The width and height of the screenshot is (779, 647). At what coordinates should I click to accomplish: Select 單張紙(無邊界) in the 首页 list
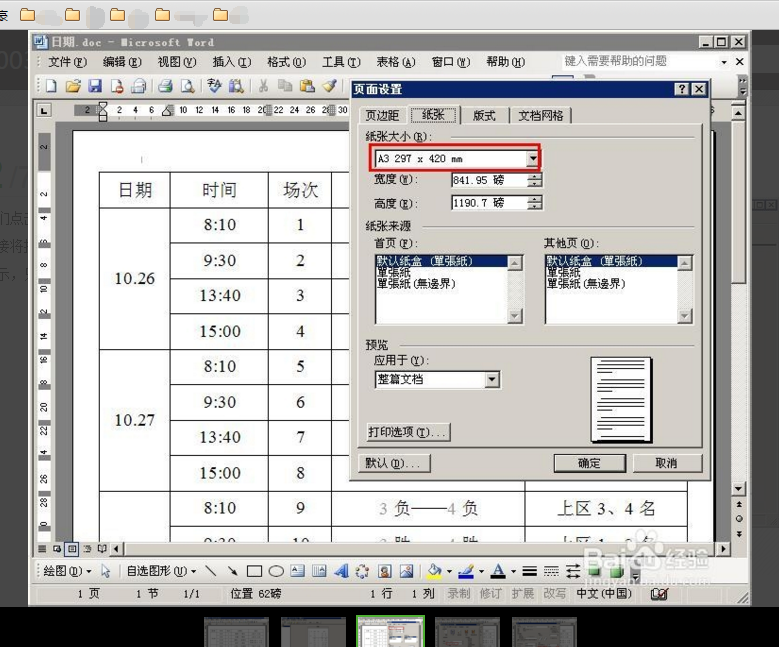click(415, 284)
